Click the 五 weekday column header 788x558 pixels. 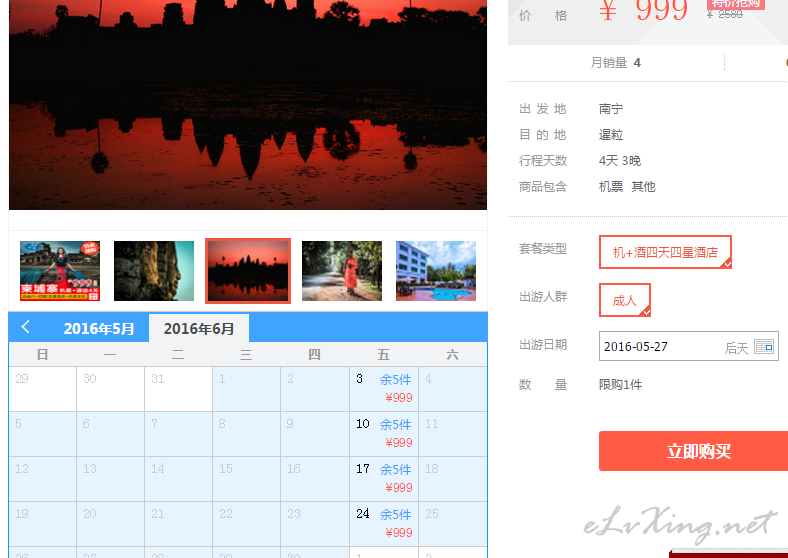383,355
